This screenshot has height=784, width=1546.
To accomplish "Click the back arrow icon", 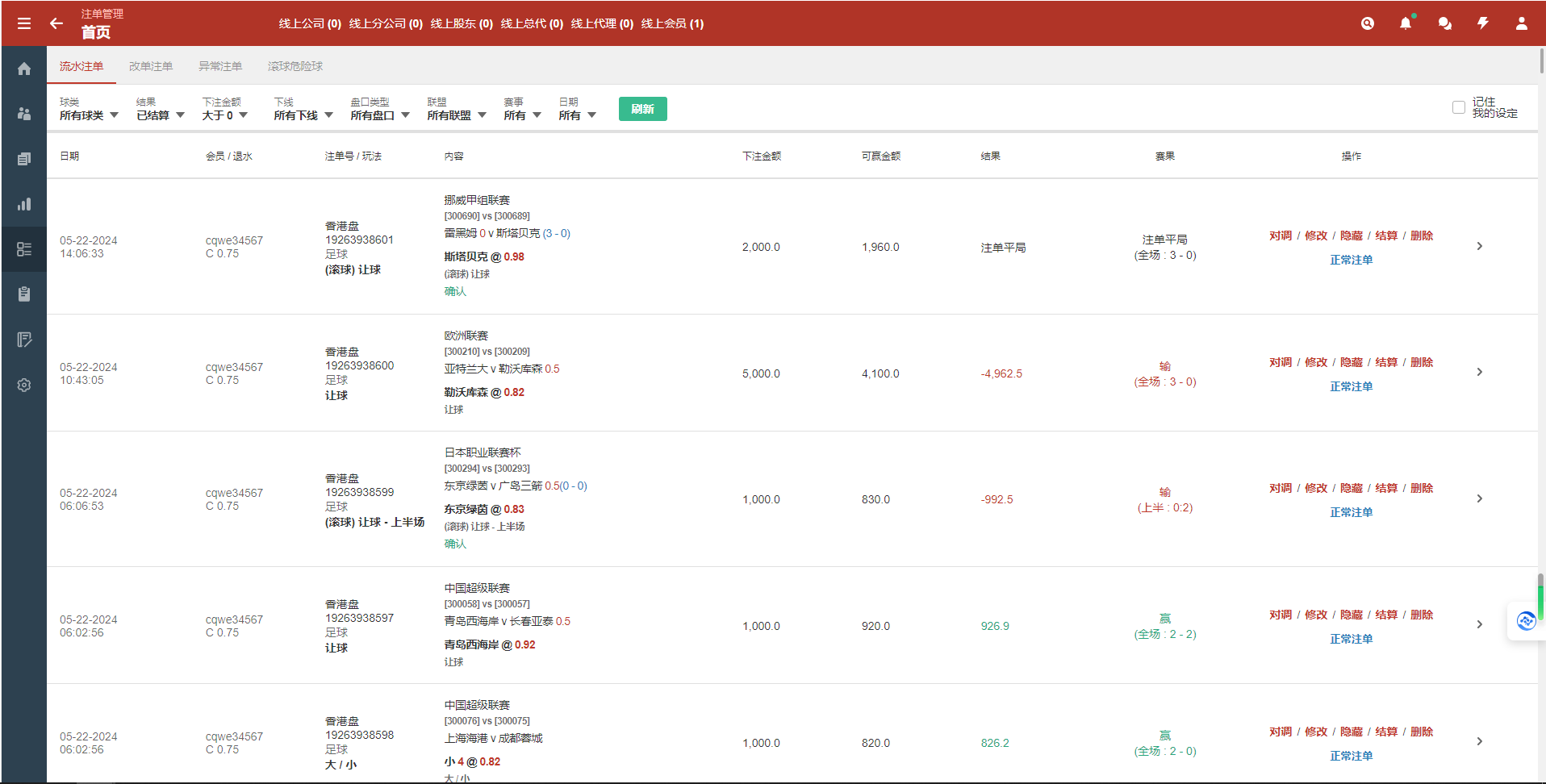I will [56, 23].
